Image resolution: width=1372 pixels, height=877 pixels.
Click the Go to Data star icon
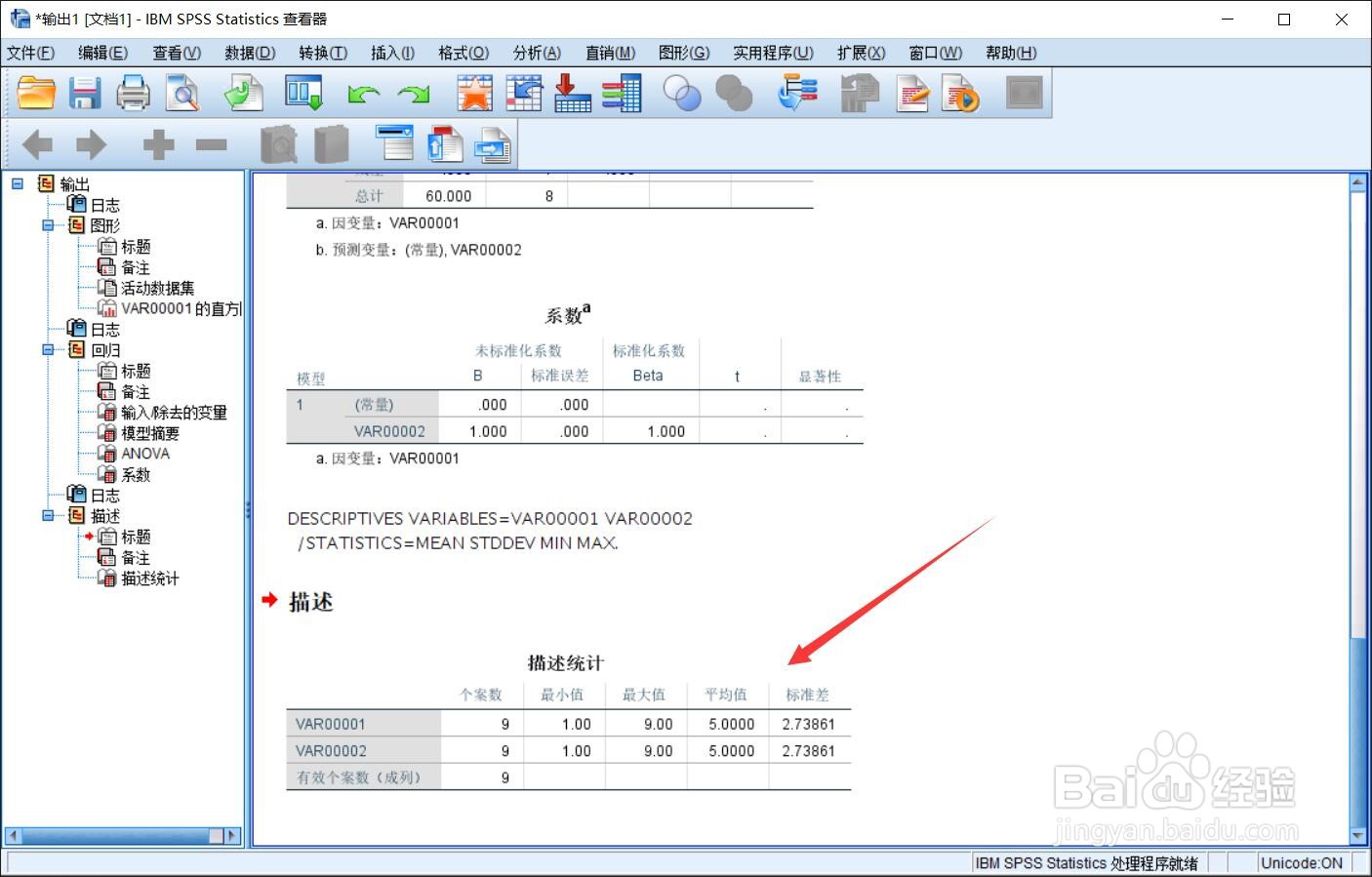pos(475,94)
